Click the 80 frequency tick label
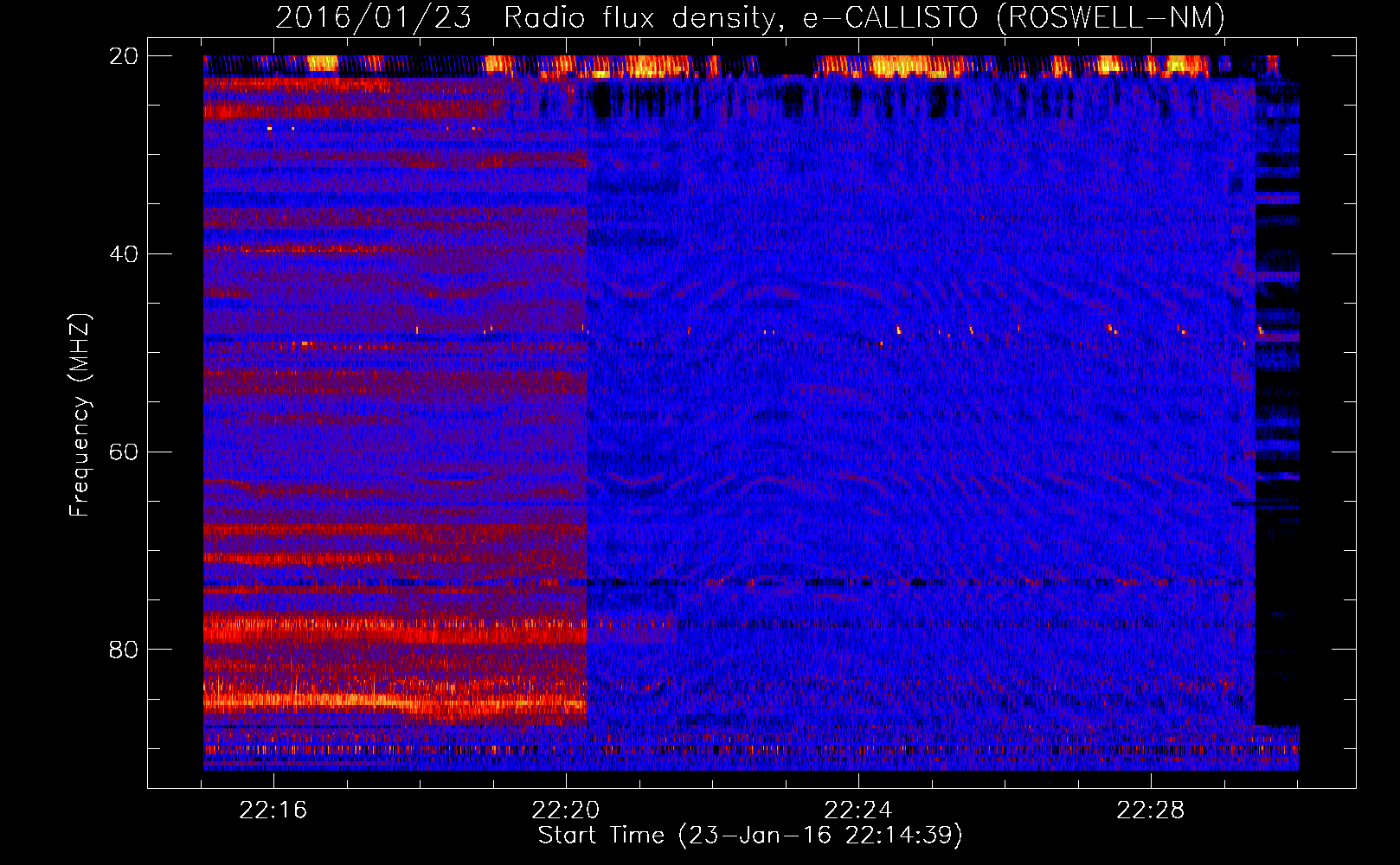 tap(124, 650)
